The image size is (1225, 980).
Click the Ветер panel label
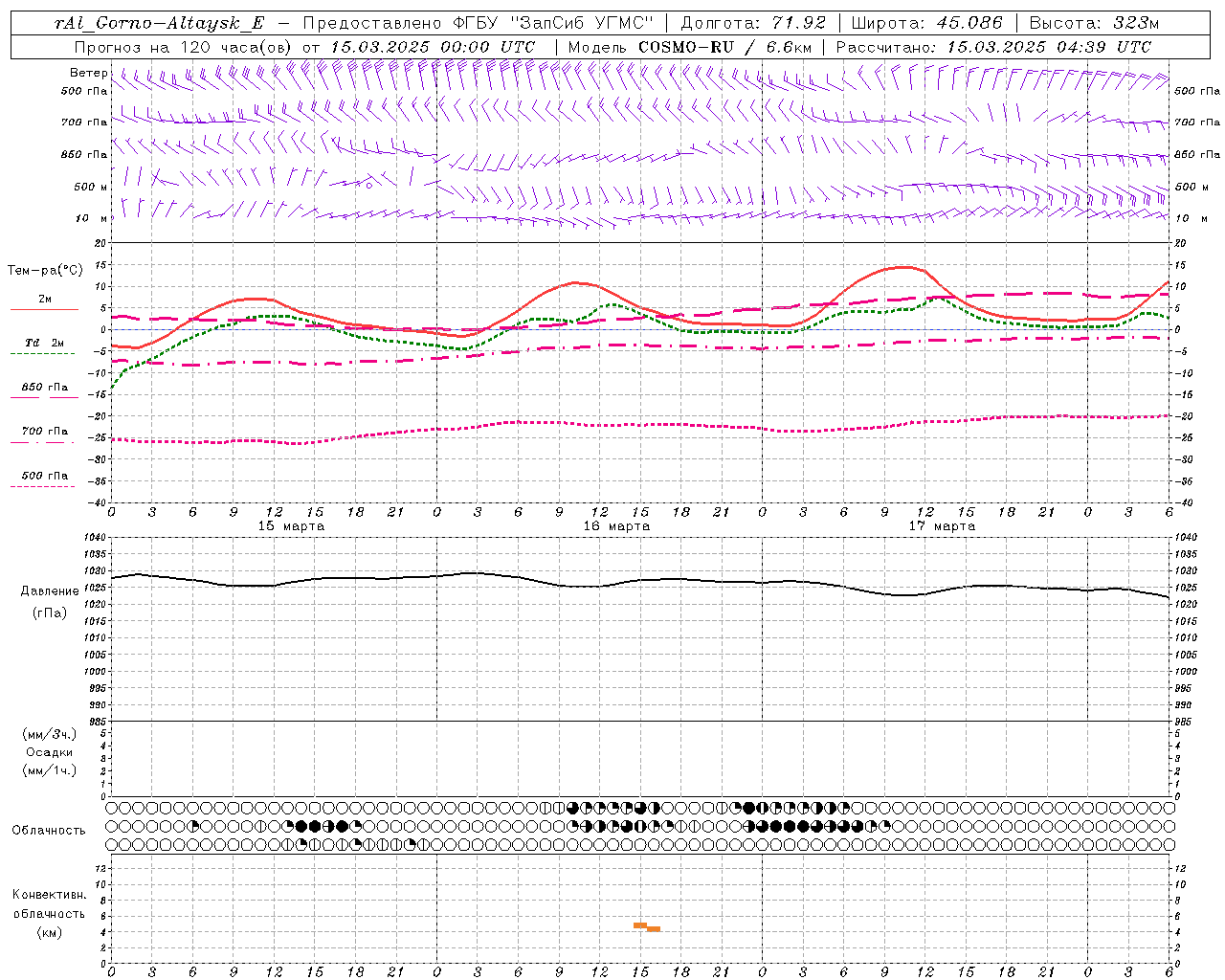click(x=88, y=73)
